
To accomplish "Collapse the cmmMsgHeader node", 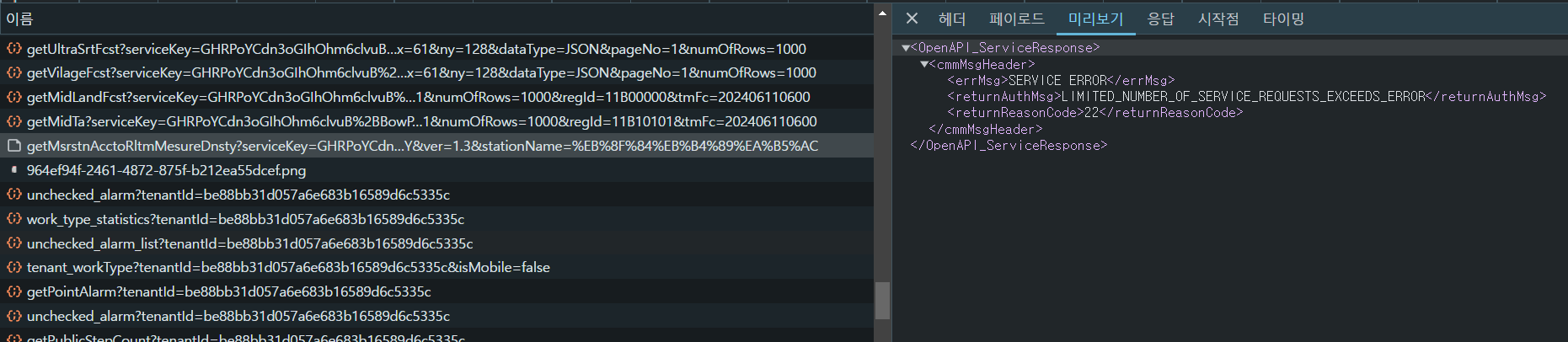I will (924, 64).
